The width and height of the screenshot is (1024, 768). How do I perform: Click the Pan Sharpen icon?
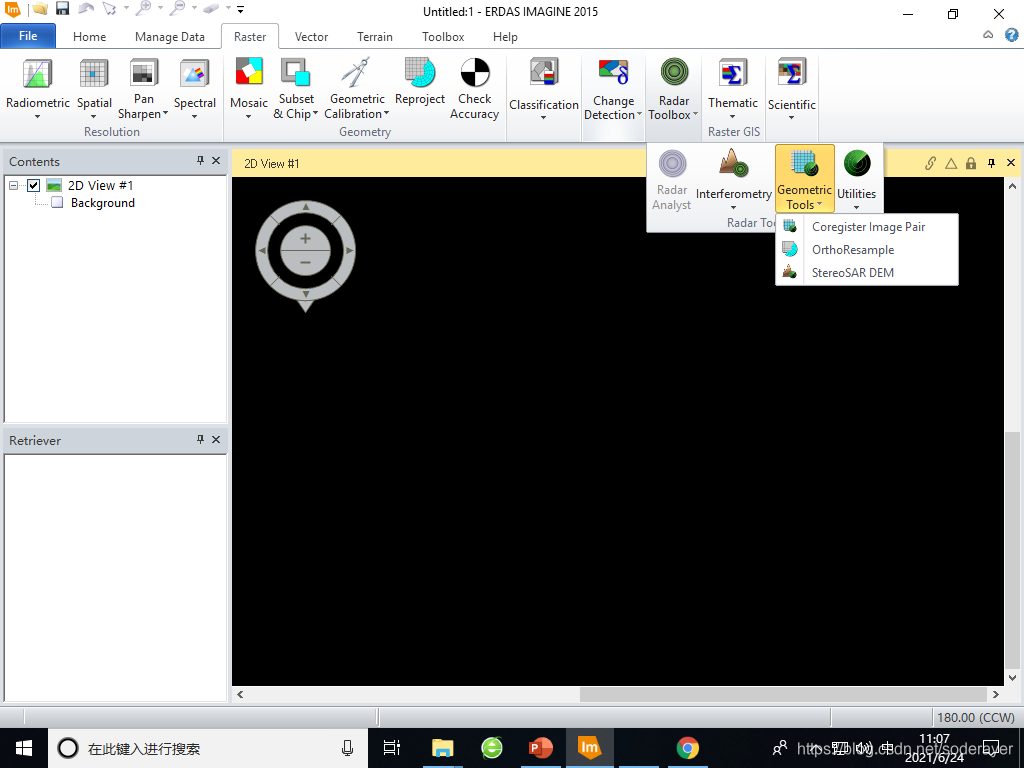coord(144,72)
